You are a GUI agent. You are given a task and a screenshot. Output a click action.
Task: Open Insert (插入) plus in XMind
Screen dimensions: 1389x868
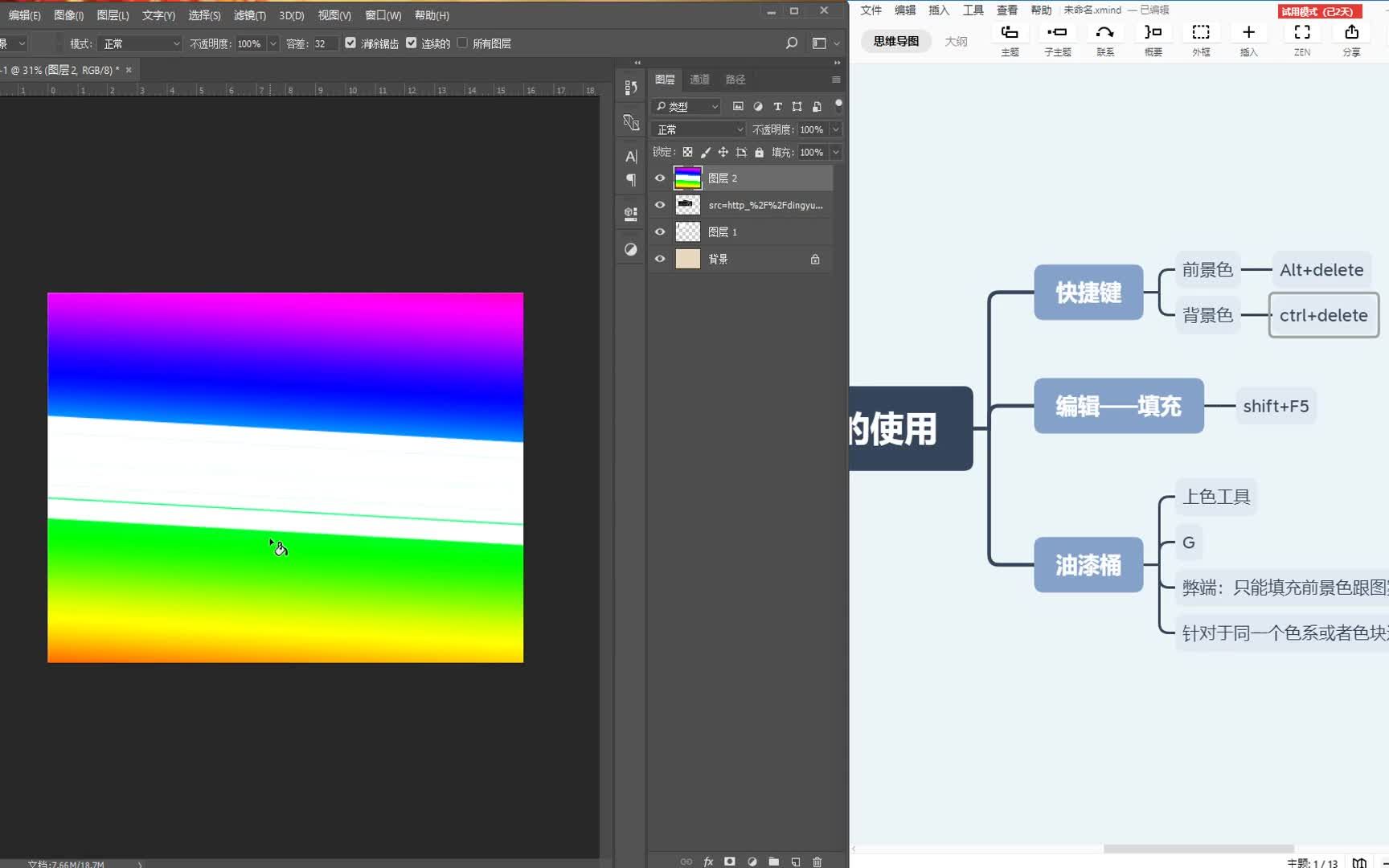1248,39
